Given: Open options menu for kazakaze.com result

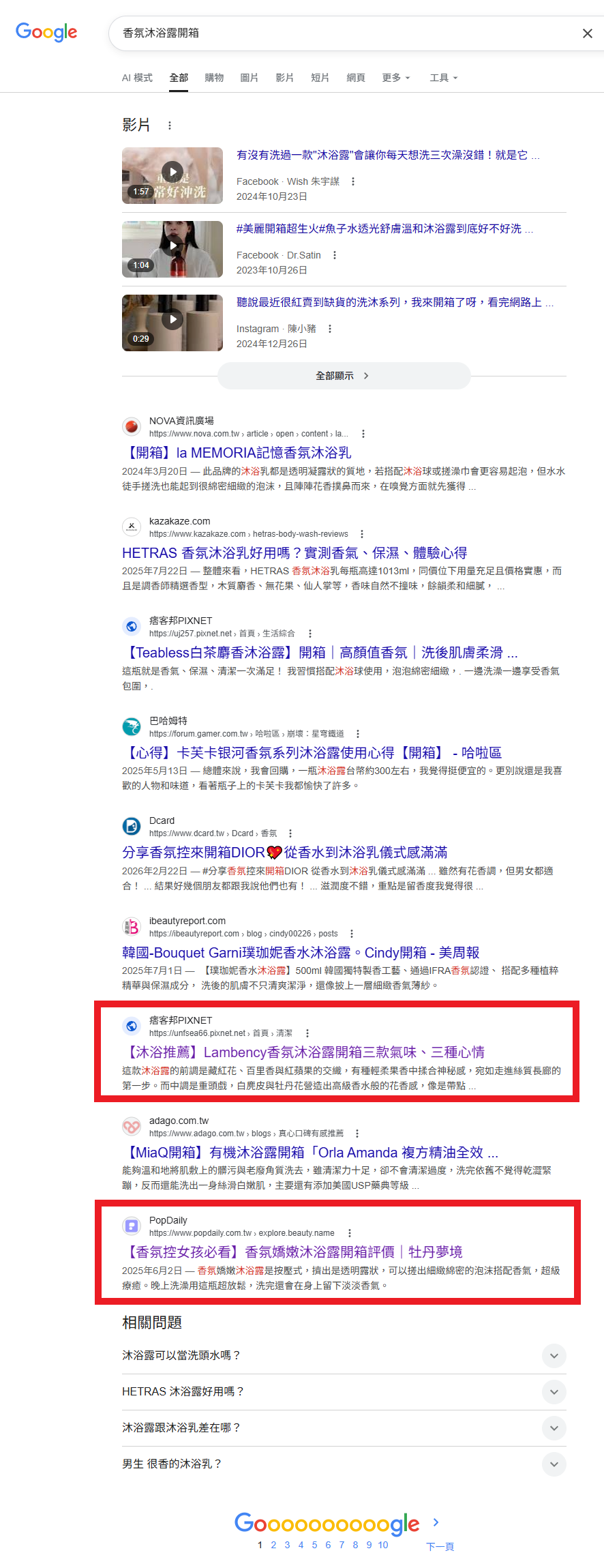Looking at the screenshot, I should pos(362,534).
